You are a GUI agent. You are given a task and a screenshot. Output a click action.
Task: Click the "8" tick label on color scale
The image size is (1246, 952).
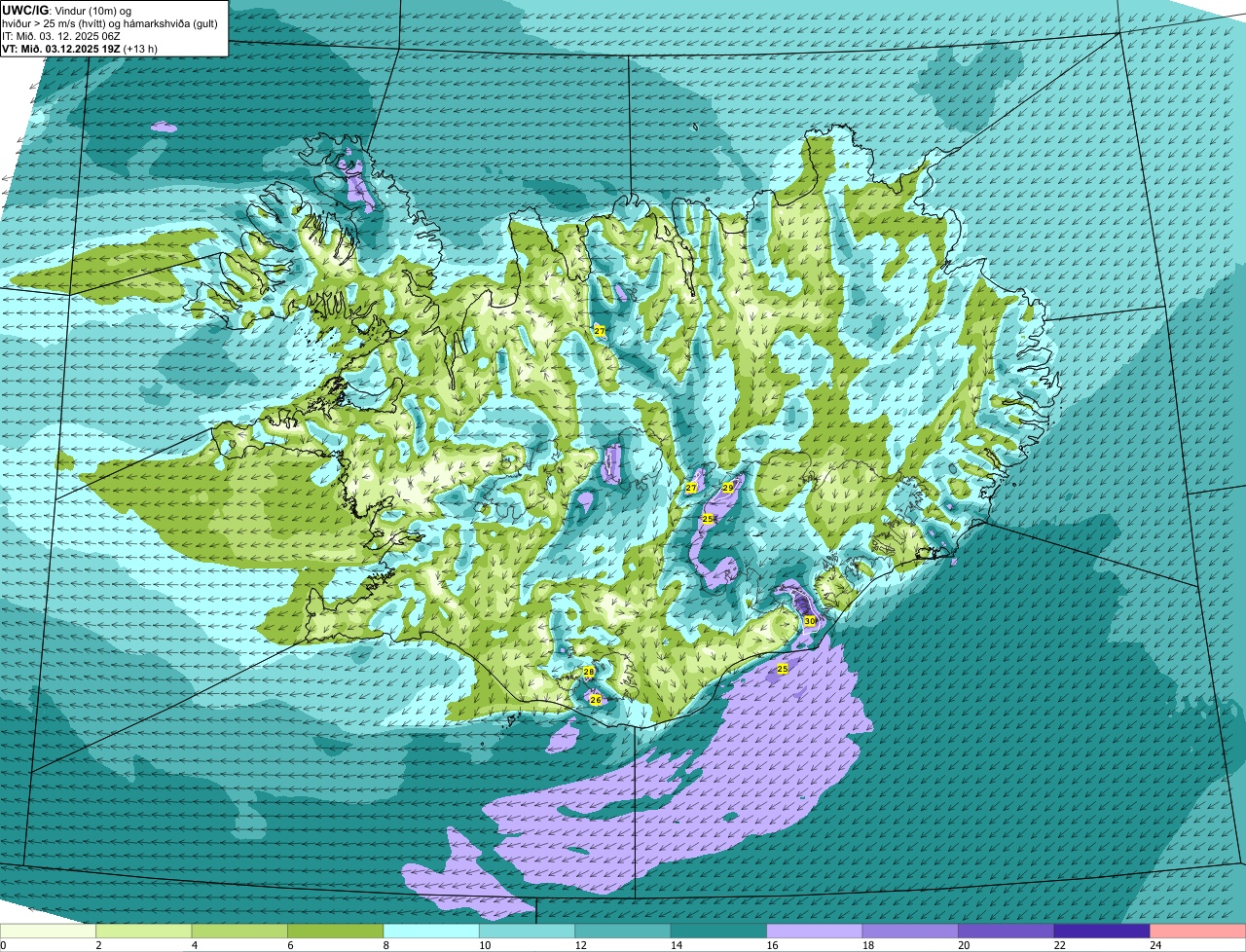click(386, 945)
